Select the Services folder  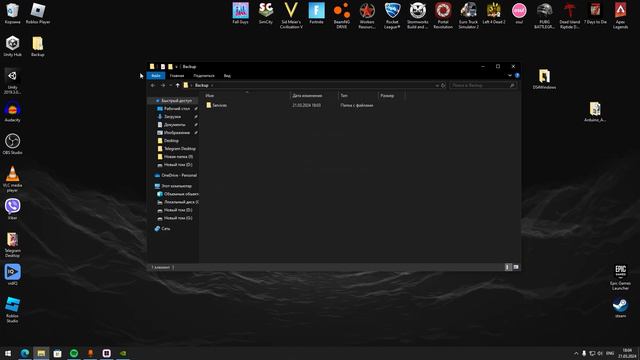[x=216, y=105]
